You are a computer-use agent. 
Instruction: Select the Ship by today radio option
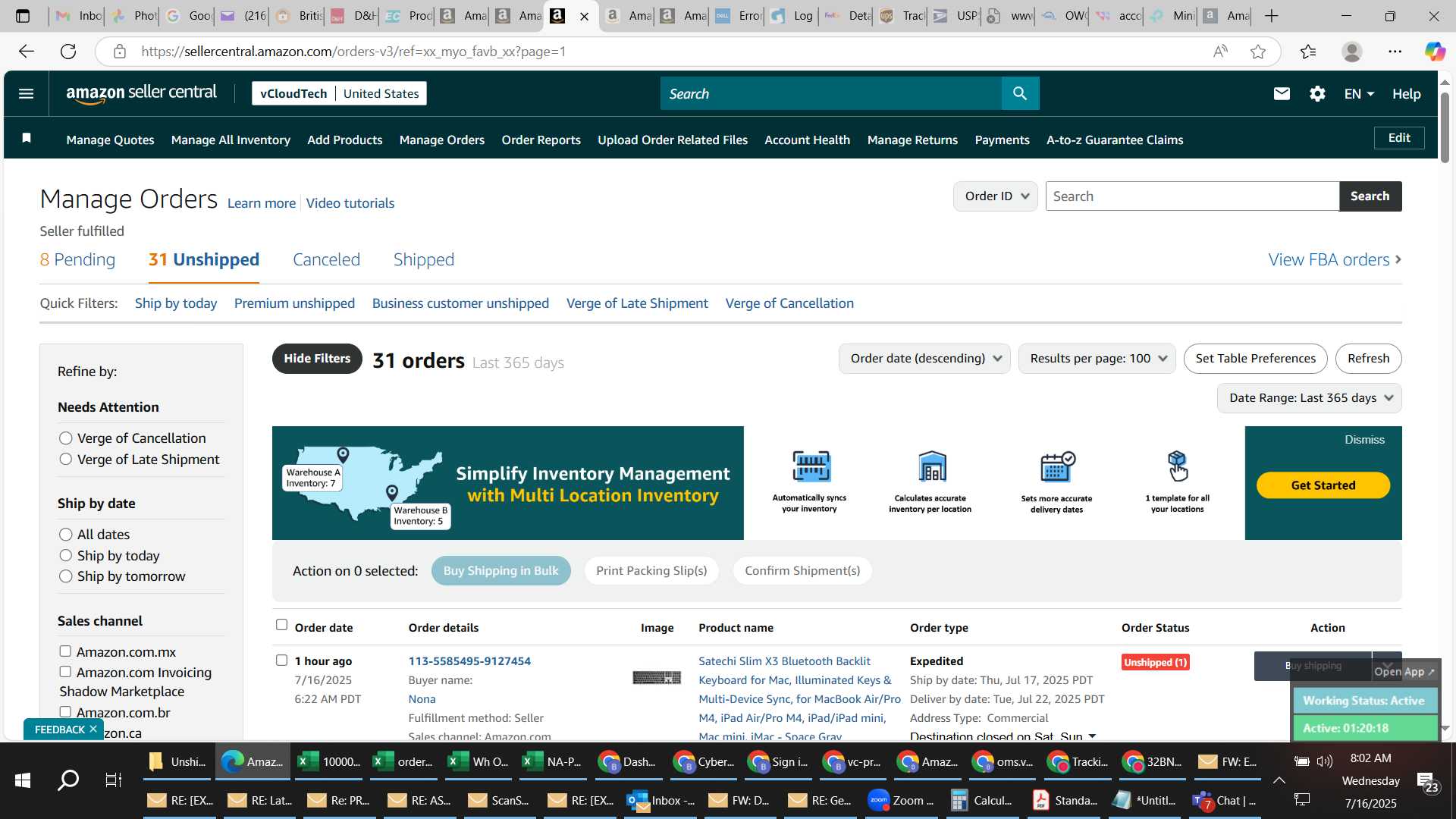tap(66, 556)
